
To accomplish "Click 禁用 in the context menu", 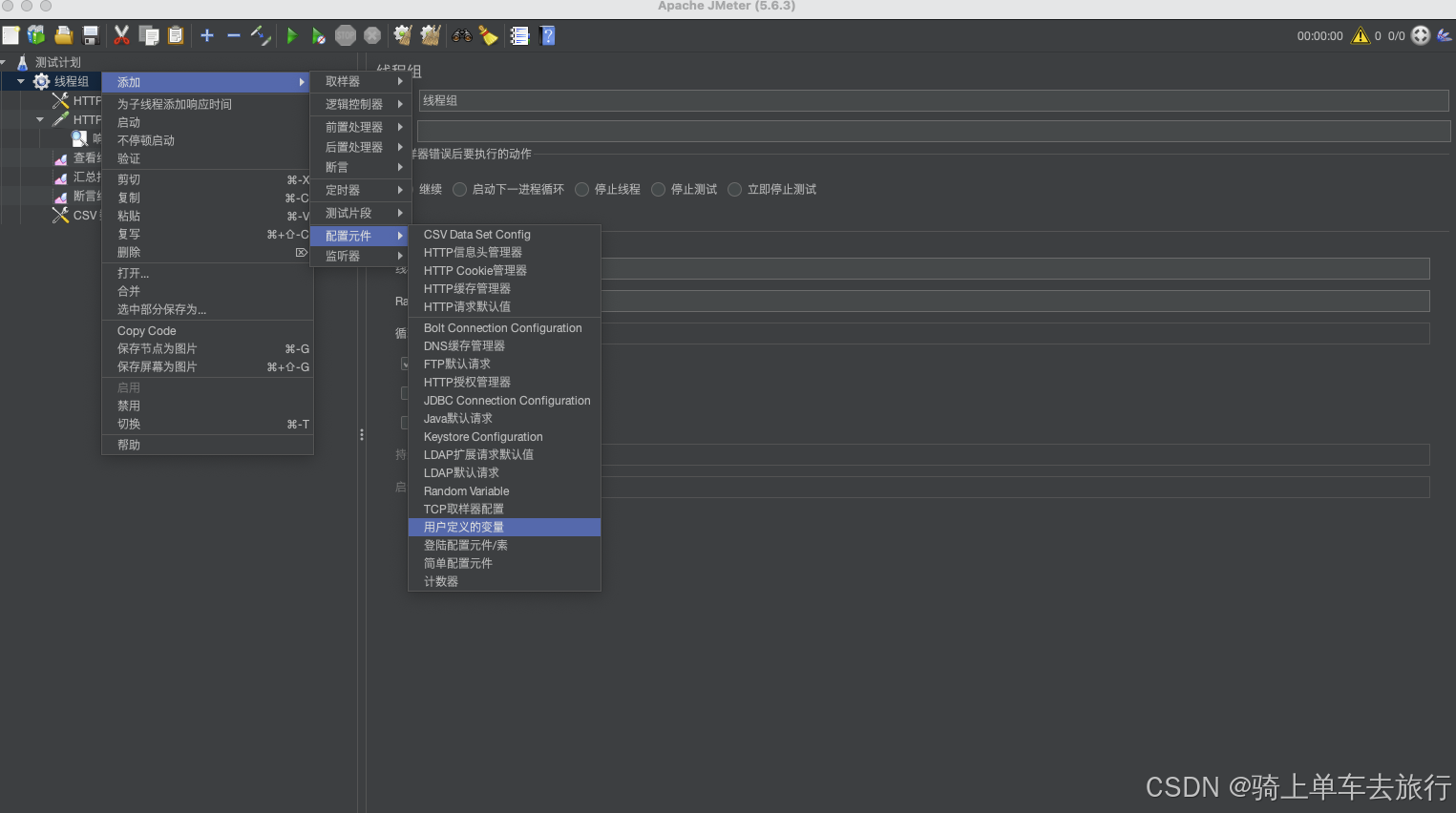I will (x=208, y=406).
